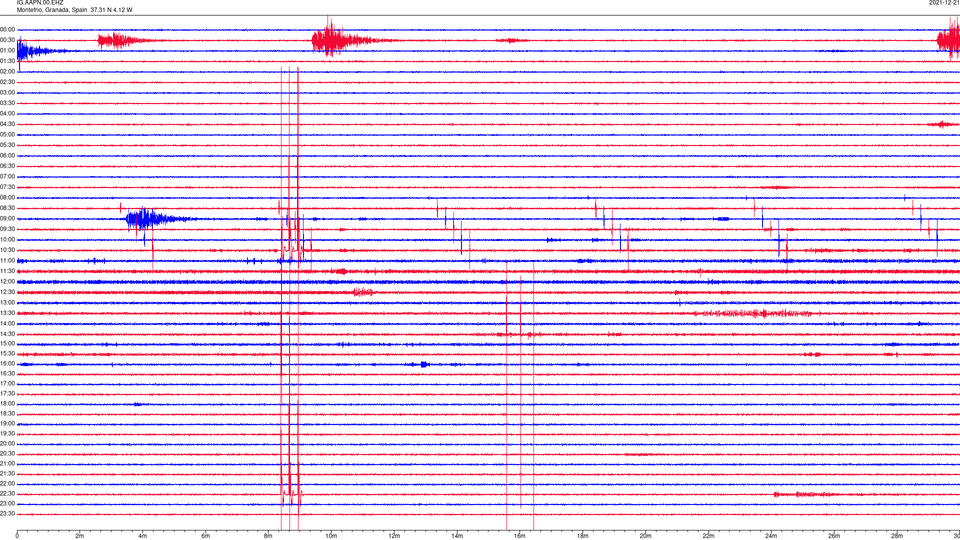Choose the 09:00 trace label
The image size is (960, 540).
(x=7, y=219)
